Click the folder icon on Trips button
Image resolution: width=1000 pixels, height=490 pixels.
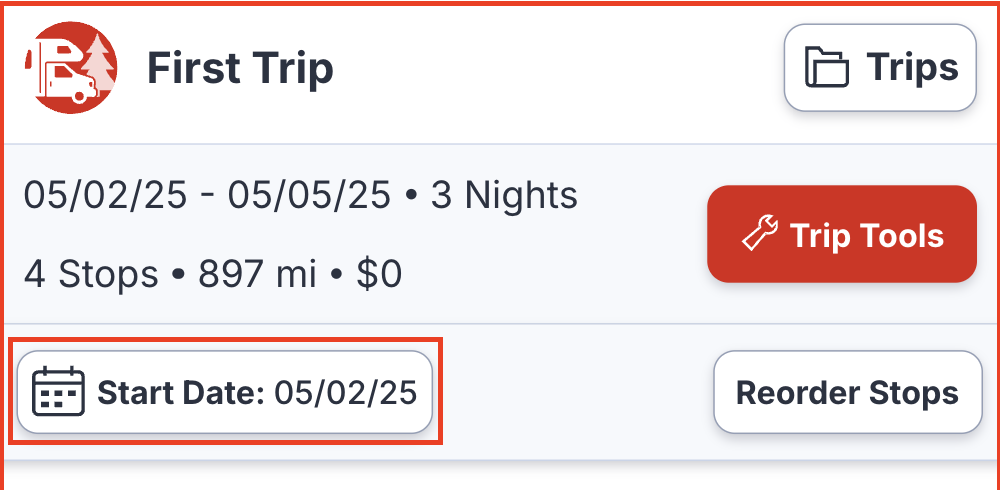[828, 68]
